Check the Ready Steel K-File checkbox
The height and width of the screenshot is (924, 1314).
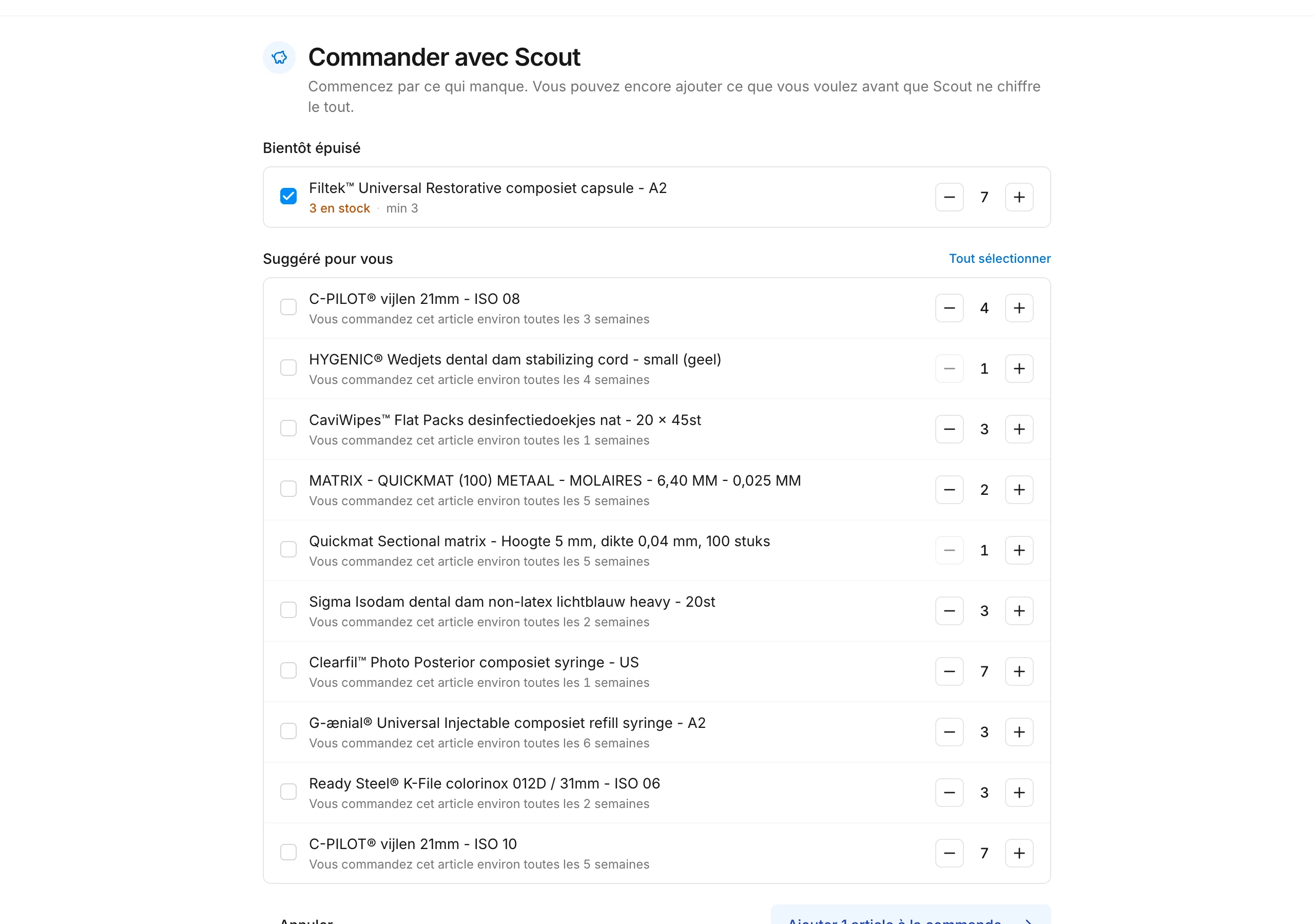[x=288, y=792]
